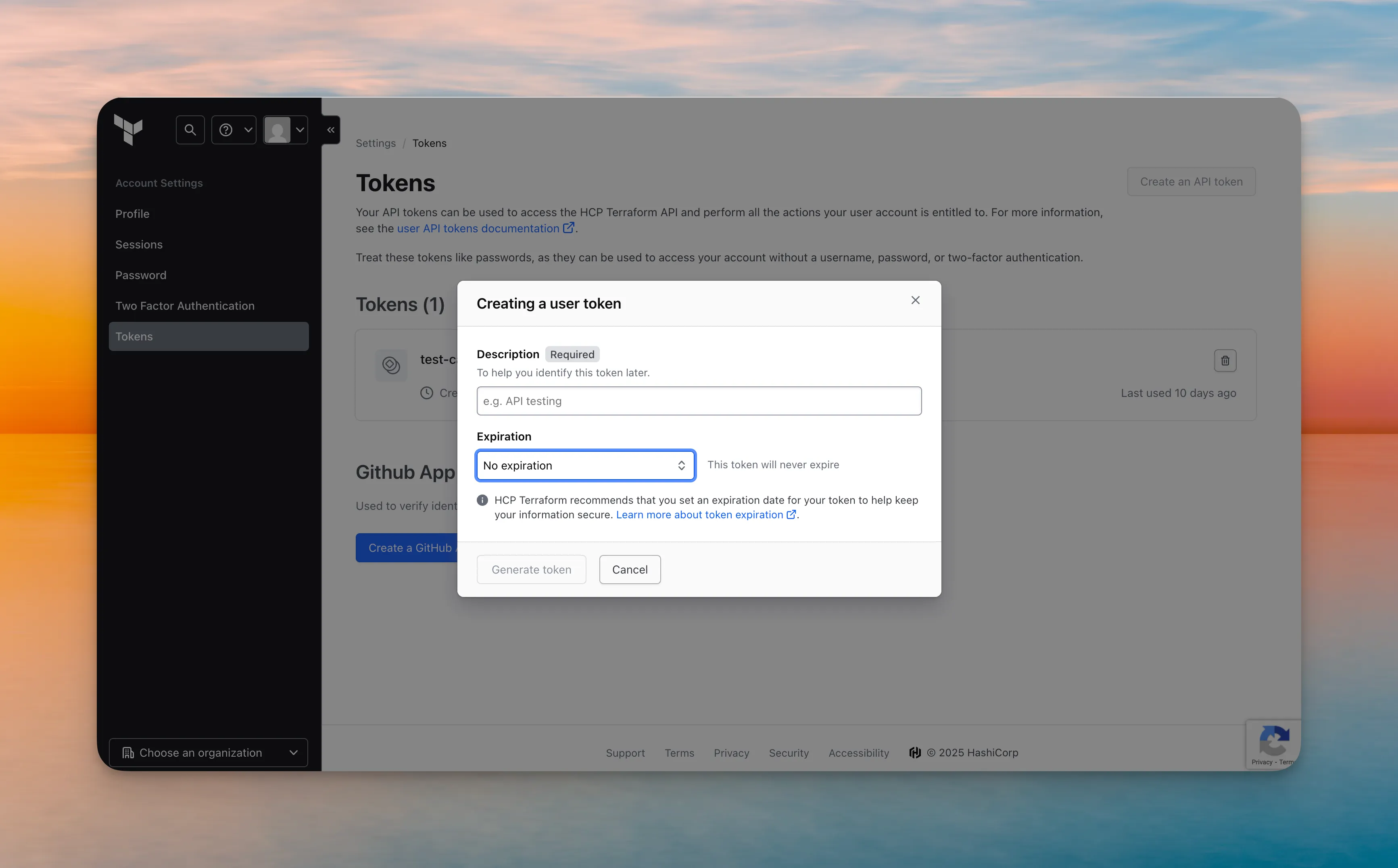Click the info icon in the expiration notice
The height and width of the screenshot is (868, 1398).
(482, 500)
